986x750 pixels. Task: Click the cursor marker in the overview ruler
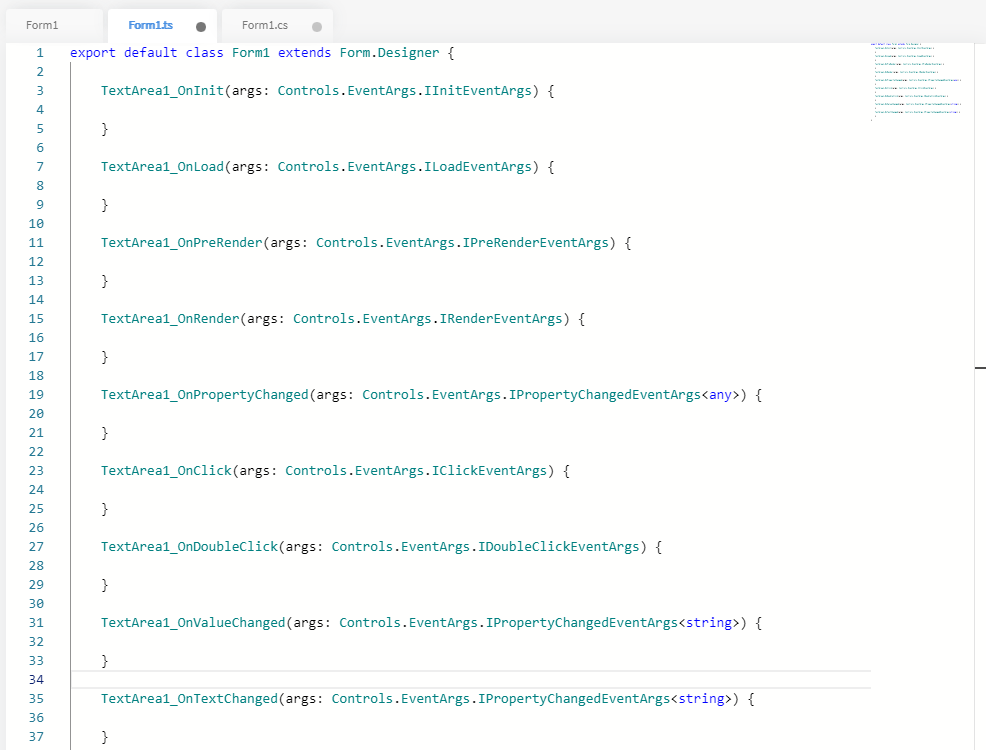[x=980, y=368]
